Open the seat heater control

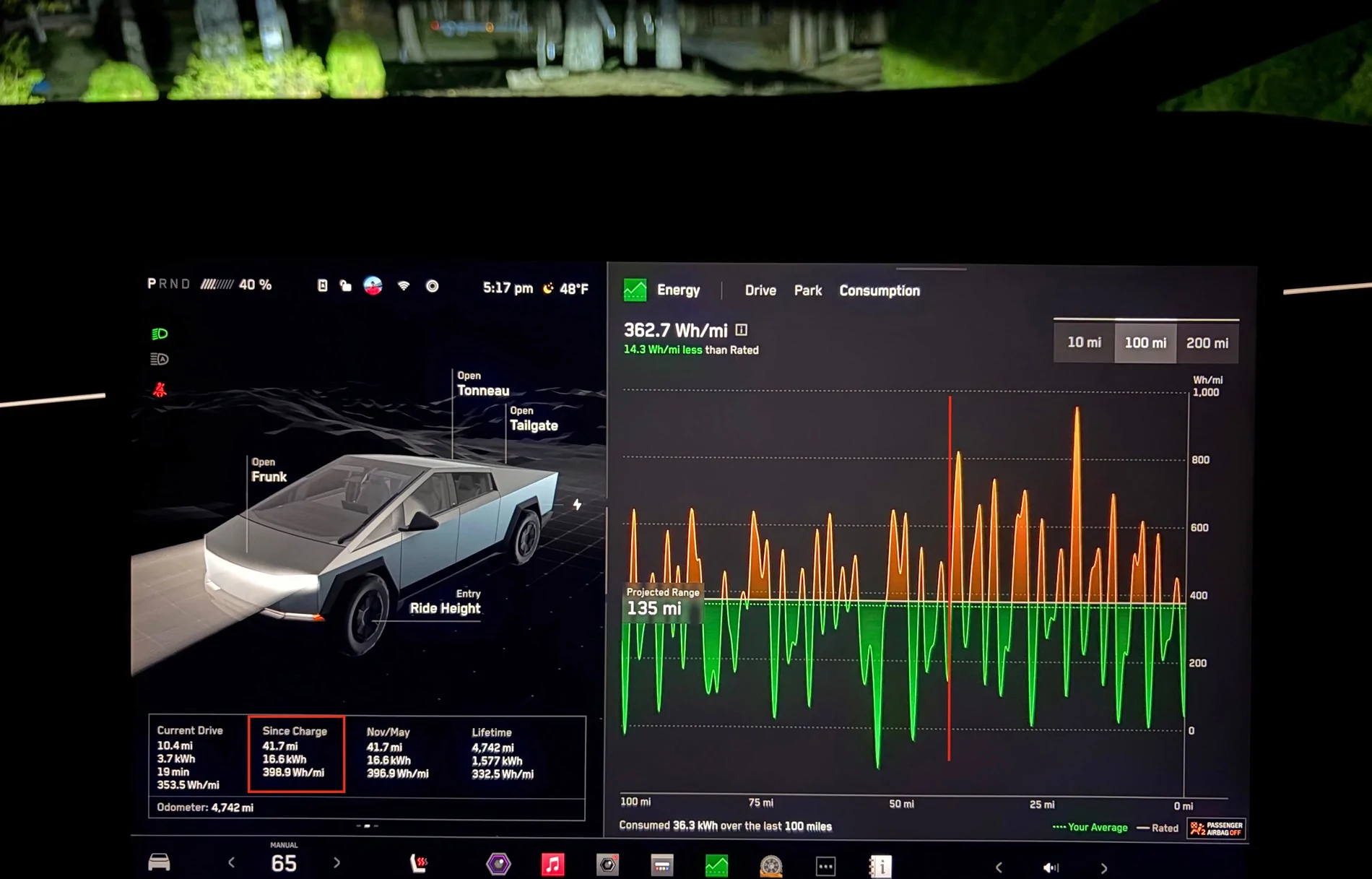pyautogui.click(x=419, y=863)
